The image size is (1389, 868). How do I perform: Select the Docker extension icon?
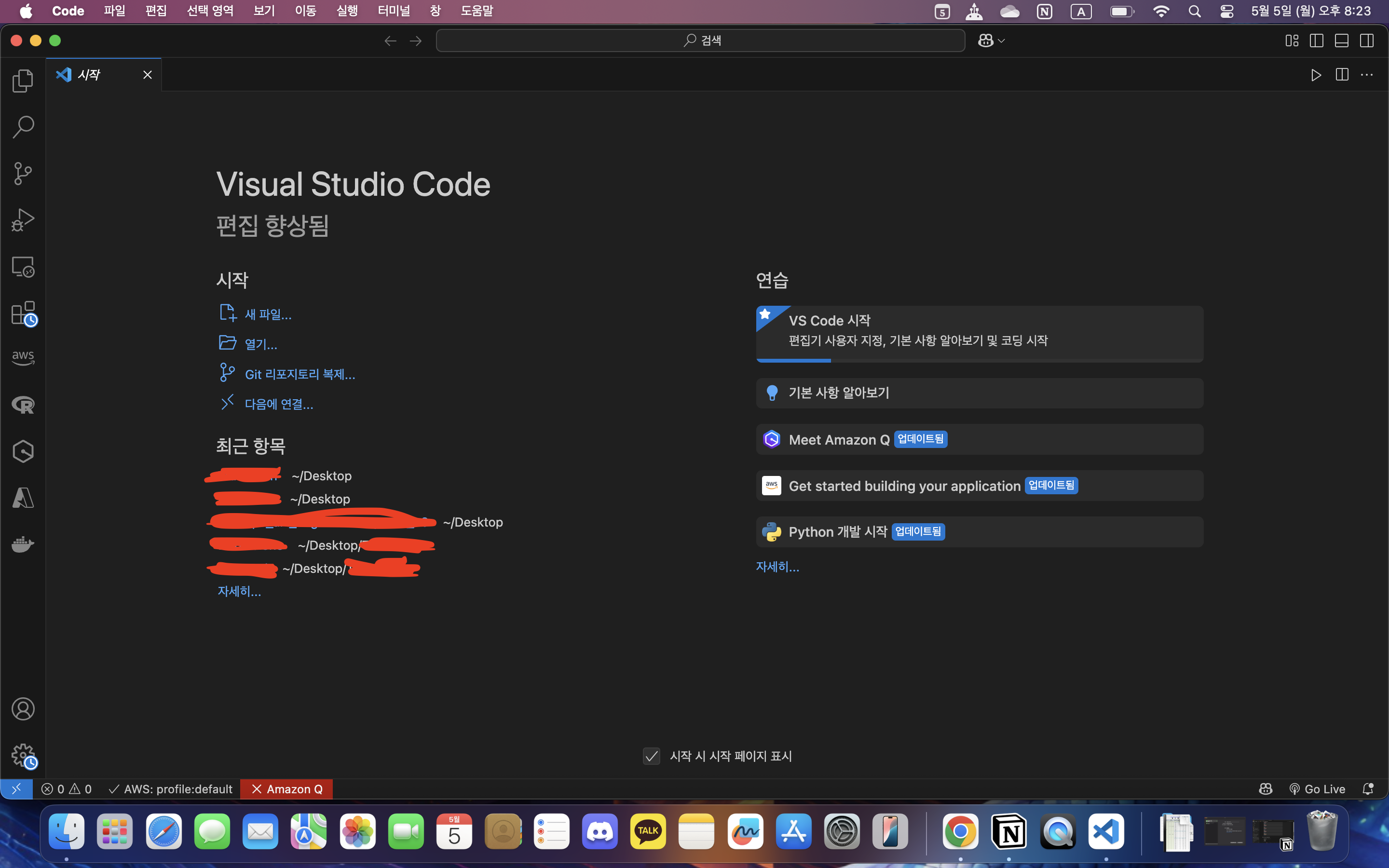[x=23, y=544]
